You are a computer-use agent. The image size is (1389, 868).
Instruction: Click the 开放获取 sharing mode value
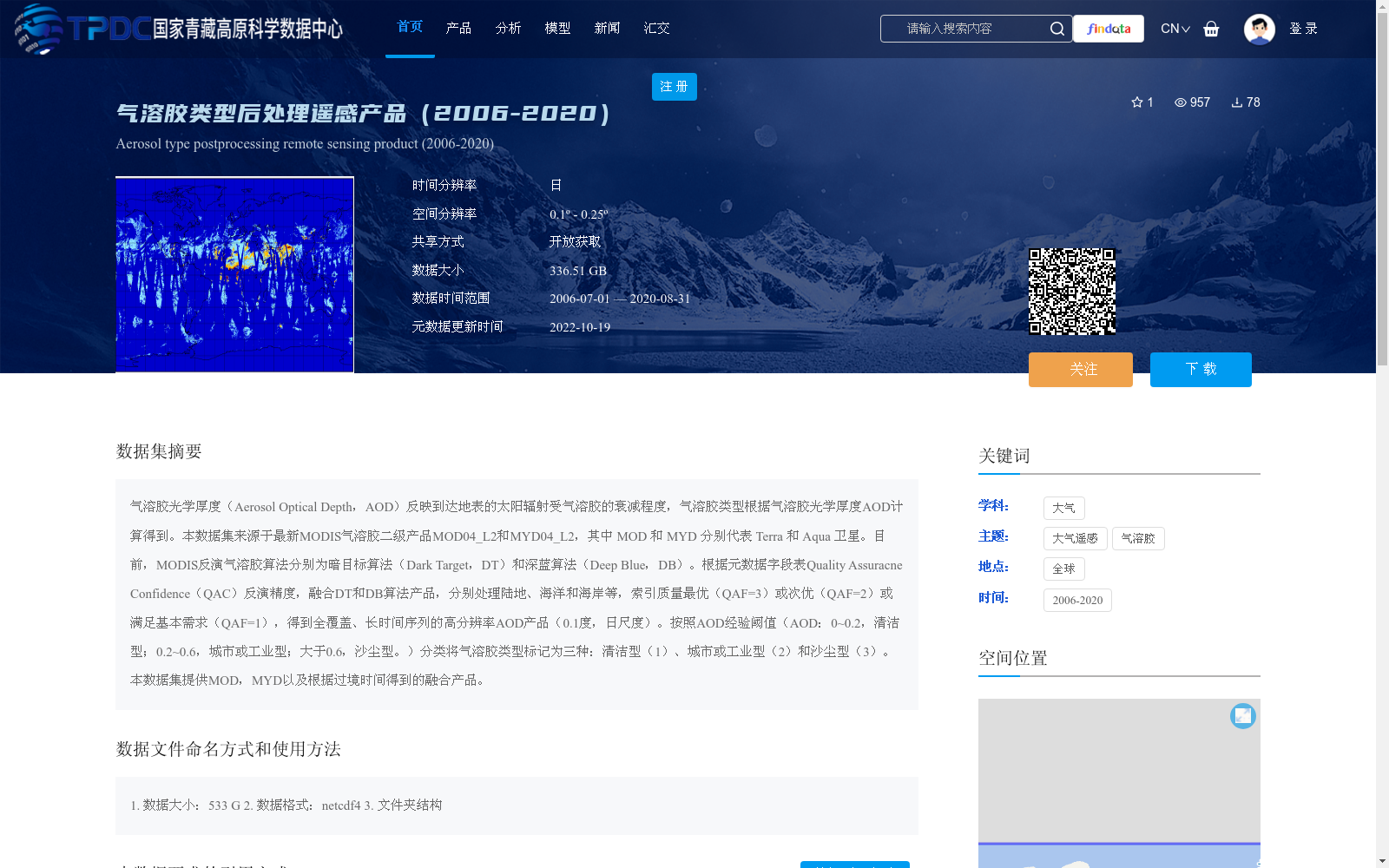(x=575, y=242)
